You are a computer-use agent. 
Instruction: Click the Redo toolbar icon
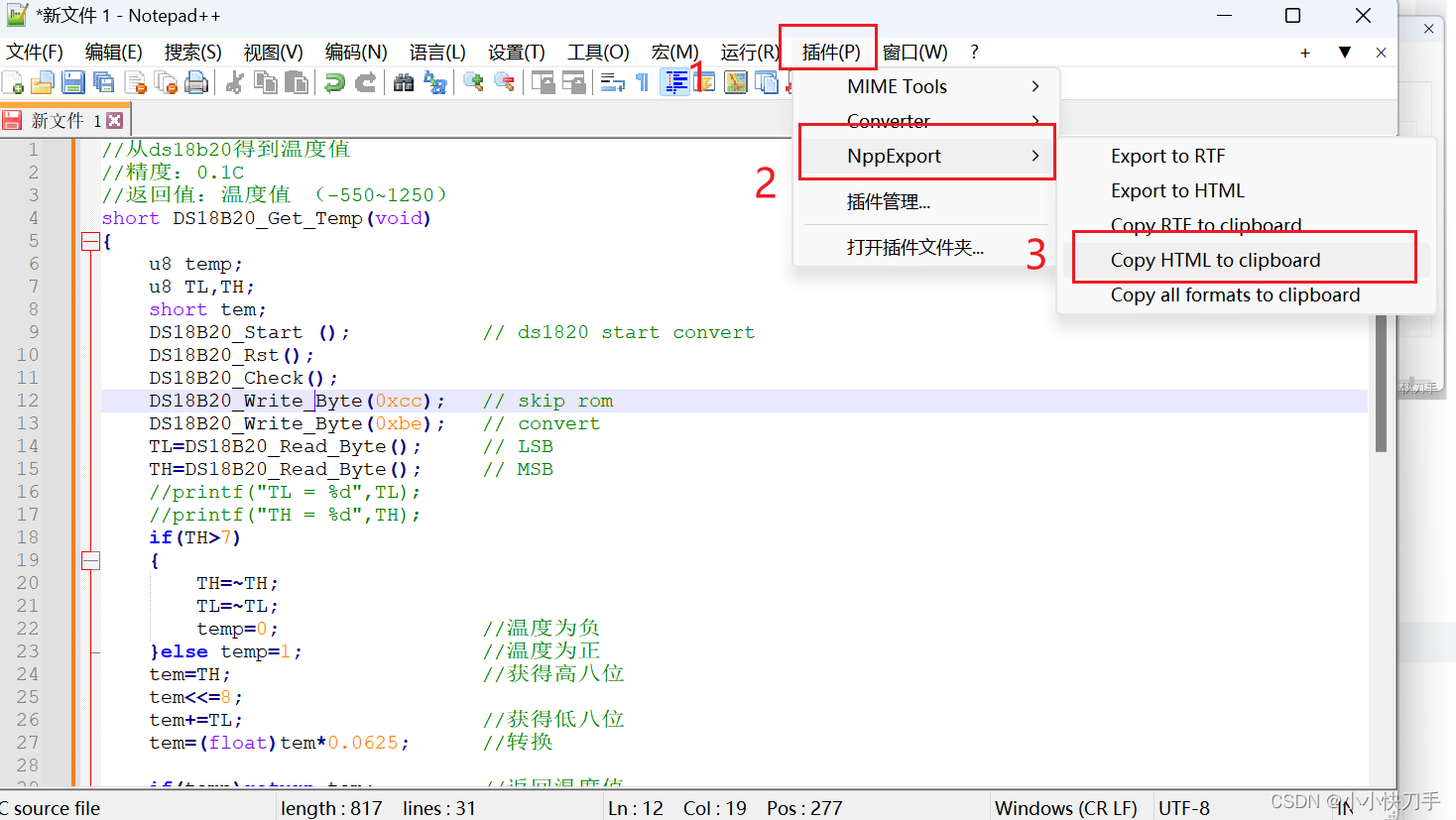pos(366,82)
